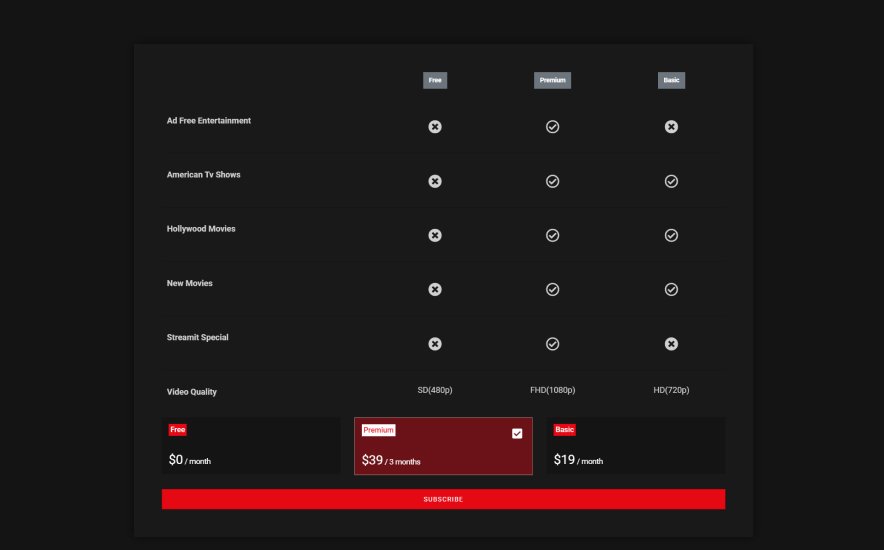Click the Basic cross in Streamit Special row

coord(671,344)
